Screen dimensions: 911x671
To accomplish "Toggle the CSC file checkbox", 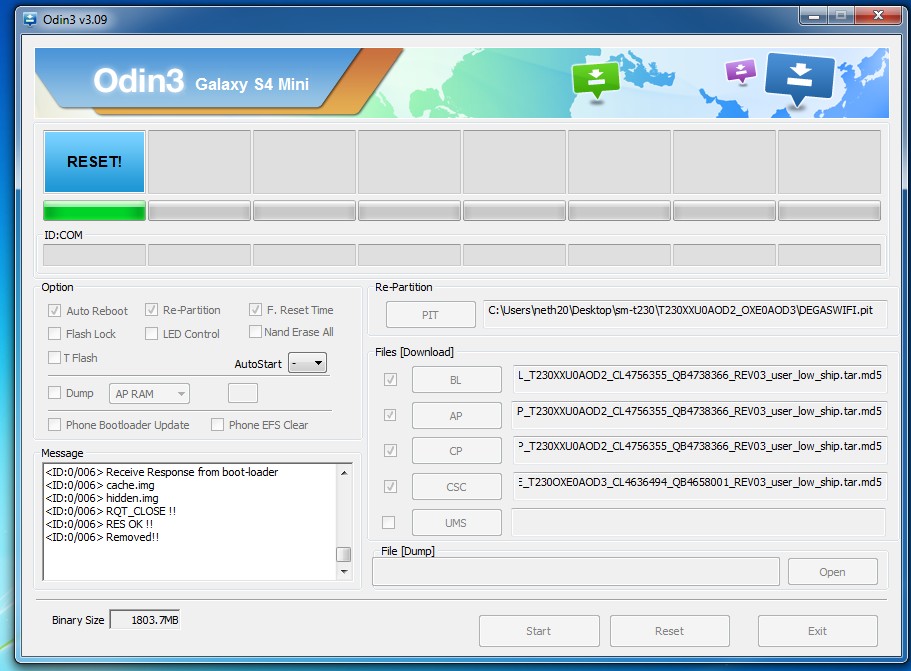I will 390,486.
